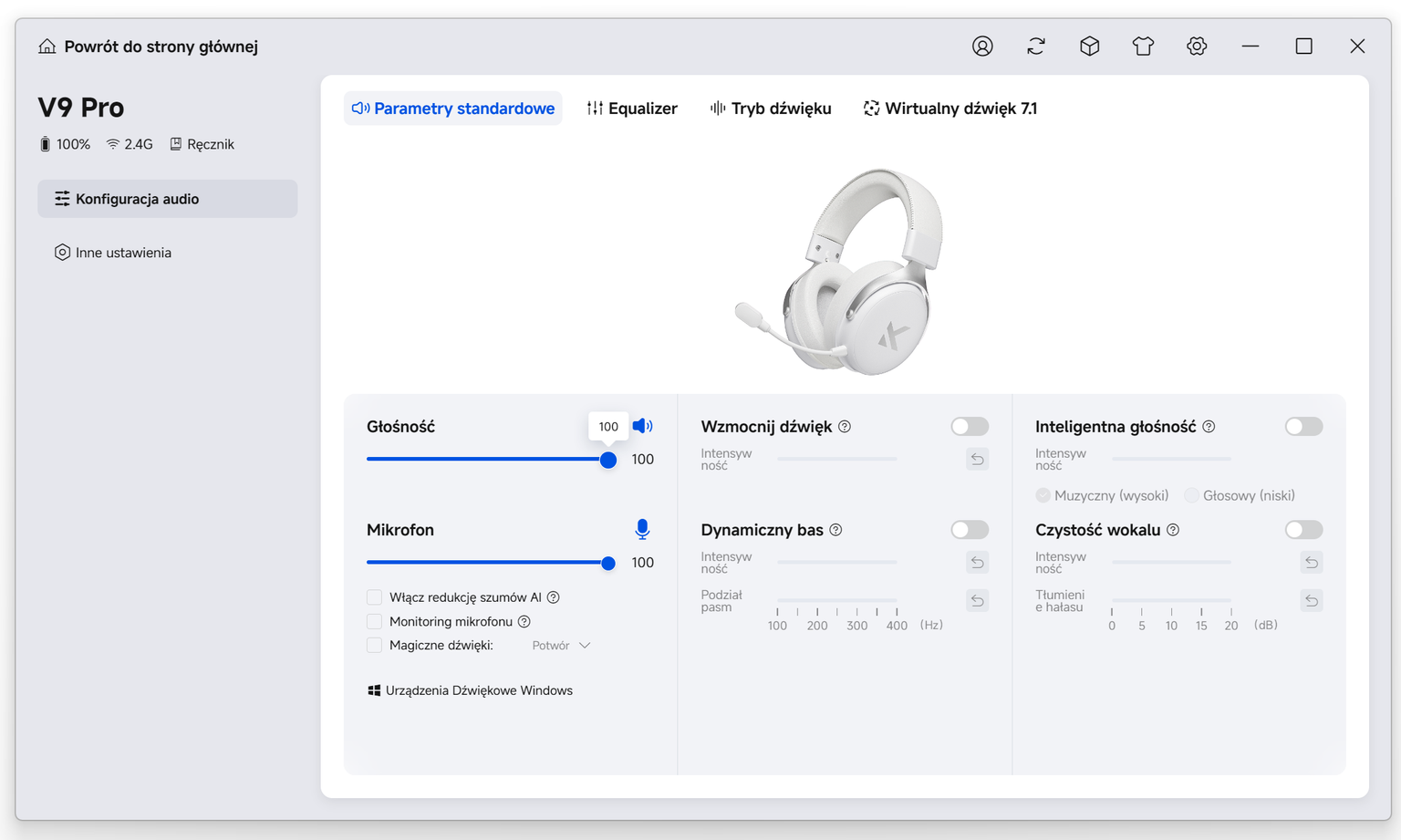This screenshot has height=840, width=1401.
Task: Enable Czystość wokalu switch
Action: pos(1303,529)
